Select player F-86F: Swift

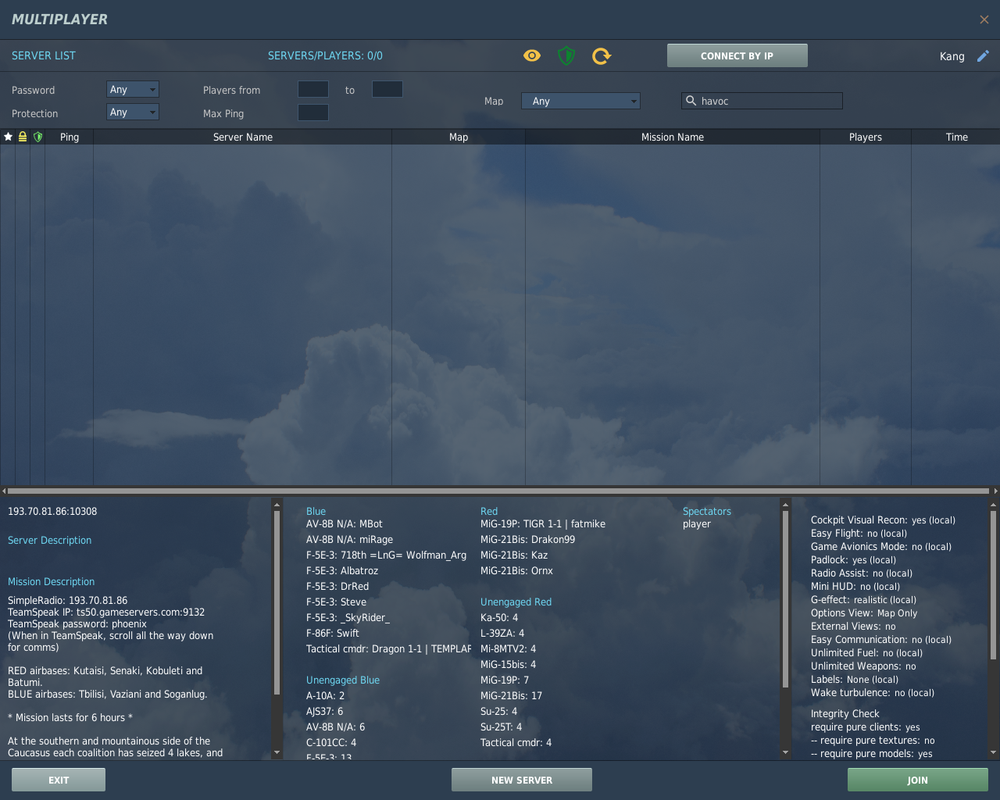[332, 633]
